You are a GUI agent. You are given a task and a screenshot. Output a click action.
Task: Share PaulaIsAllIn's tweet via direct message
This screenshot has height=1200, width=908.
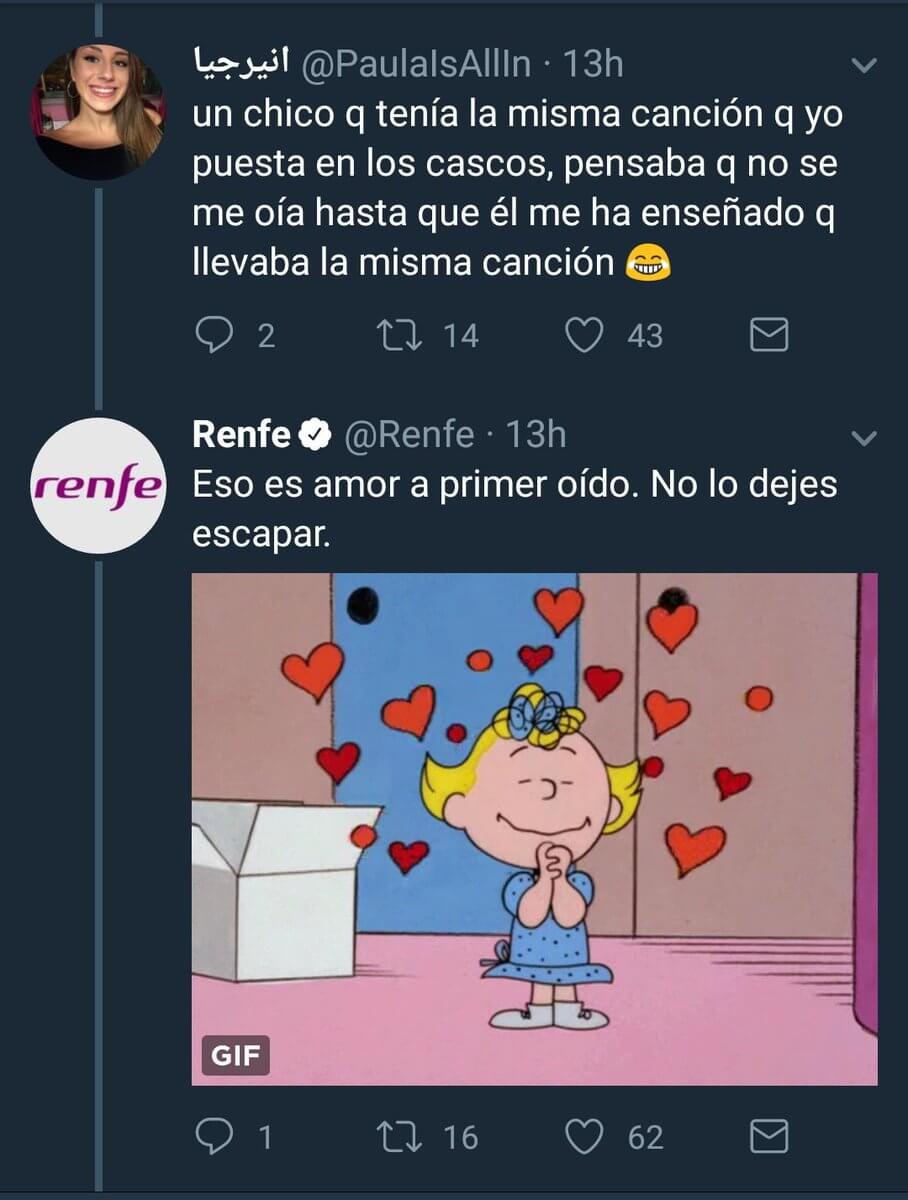click(x=768, y=337)
